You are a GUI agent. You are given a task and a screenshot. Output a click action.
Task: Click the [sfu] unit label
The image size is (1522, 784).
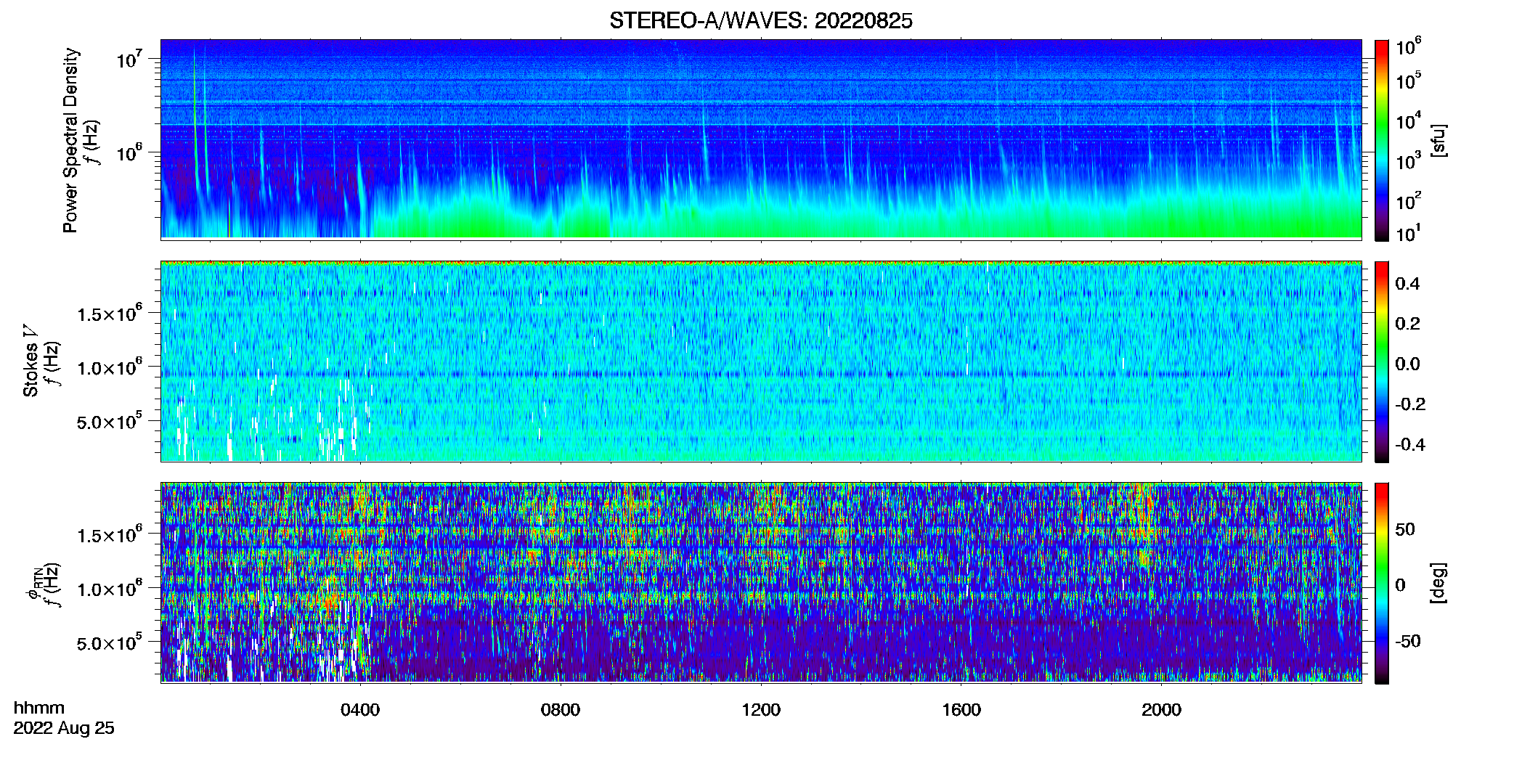(1438, 140)
